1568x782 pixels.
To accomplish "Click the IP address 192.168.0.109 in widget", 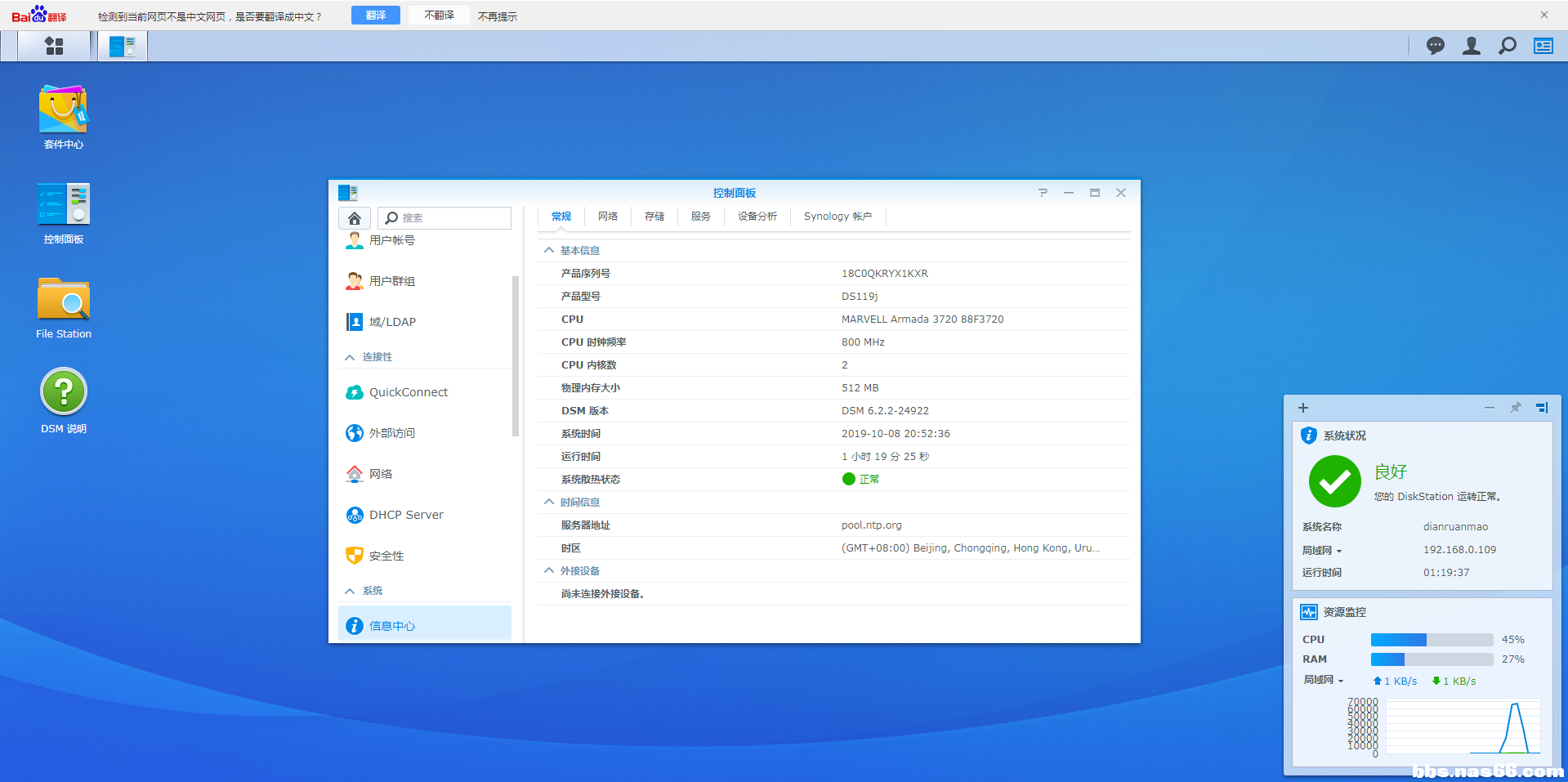I will (x=1460, y=550).
